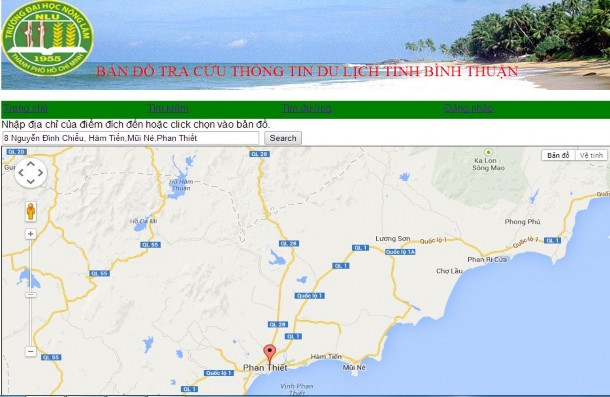610x397 pixels.
Task: Click the Hồ Đa Mi lake label
Action: (143, 221)
